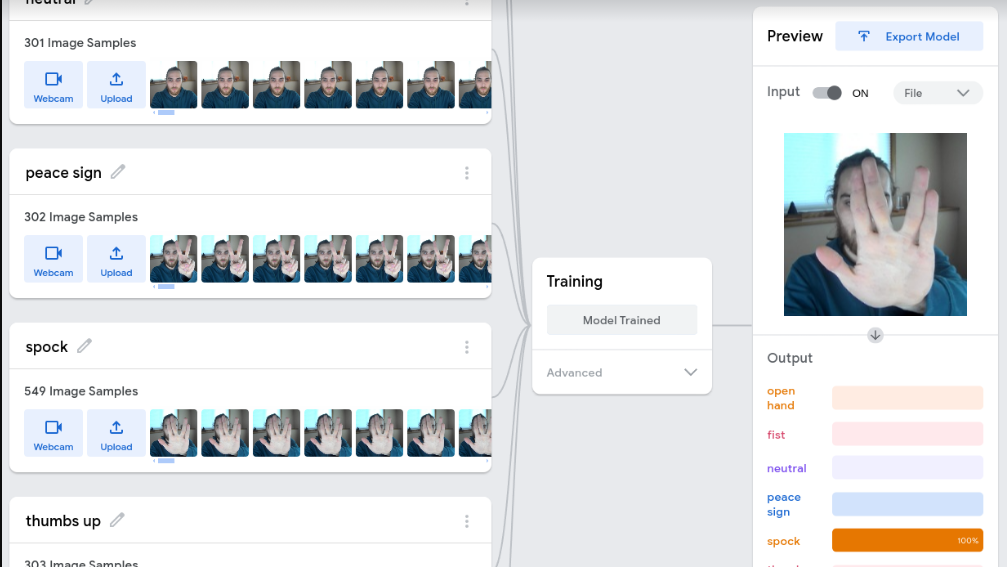1007x567 pixels.
Task: Click the Webcam button in neutral class
Action: pyautogui.click(x=53, y=85)
